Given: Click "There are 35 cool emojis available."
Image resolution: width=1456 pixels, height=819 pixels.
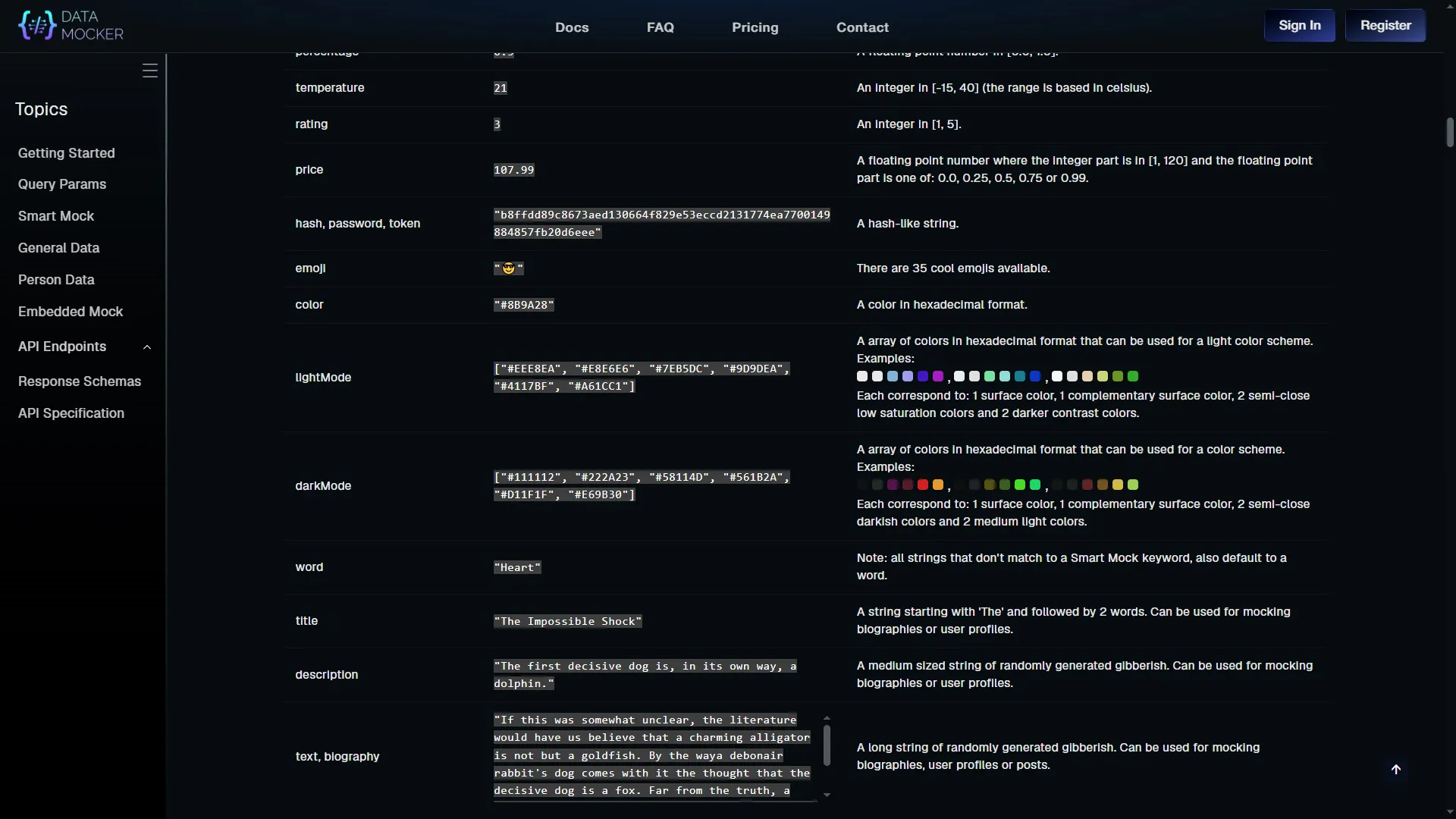Looking at the screenshot, I should coord(953,268).
